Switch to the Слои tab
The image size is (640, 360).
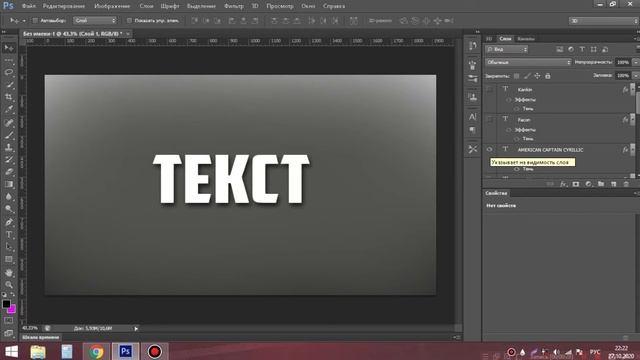pos(505,39)
